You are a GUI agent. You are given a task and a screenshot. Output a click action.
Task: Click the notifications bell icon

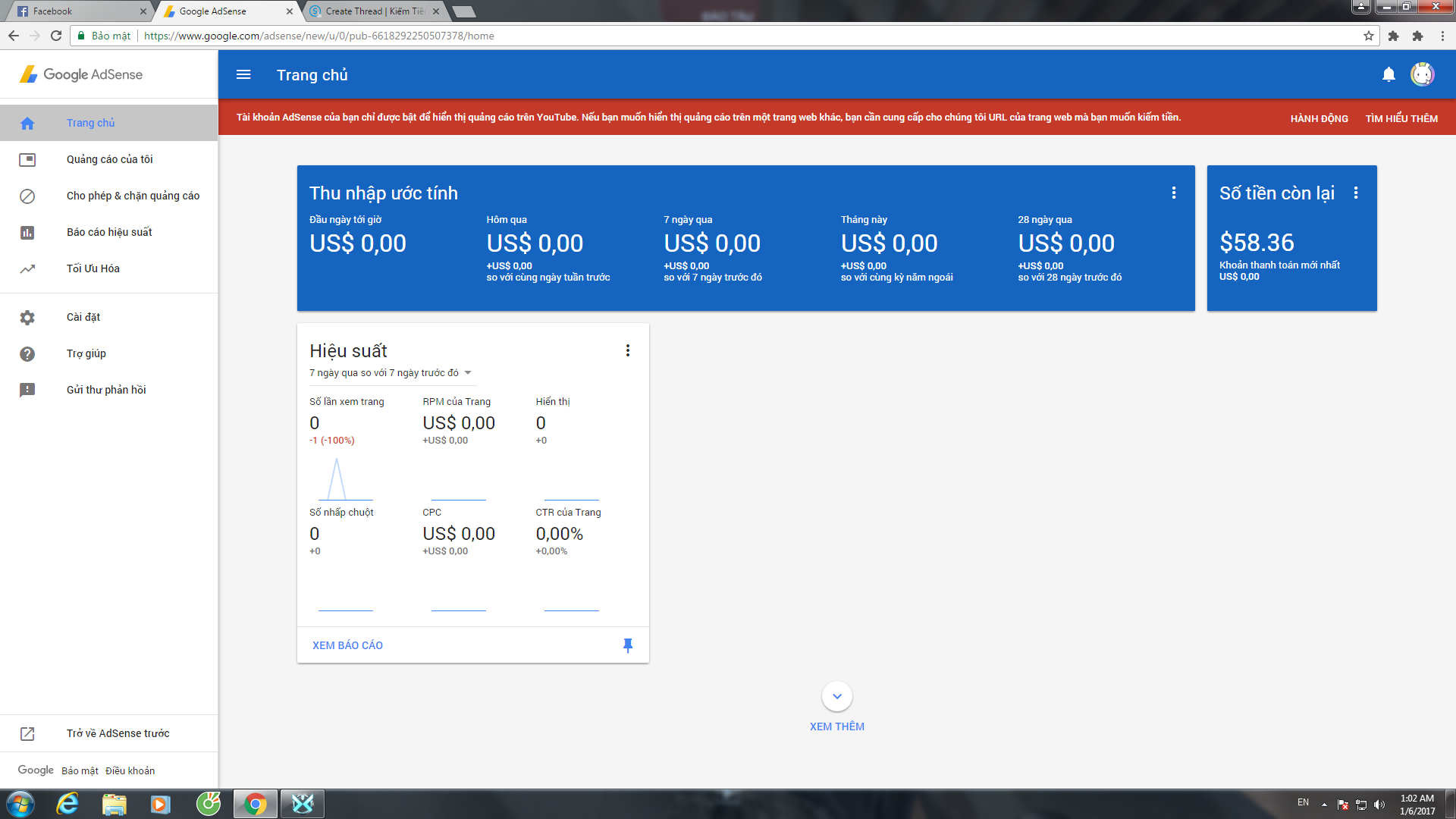click(x=1389, y=74)
